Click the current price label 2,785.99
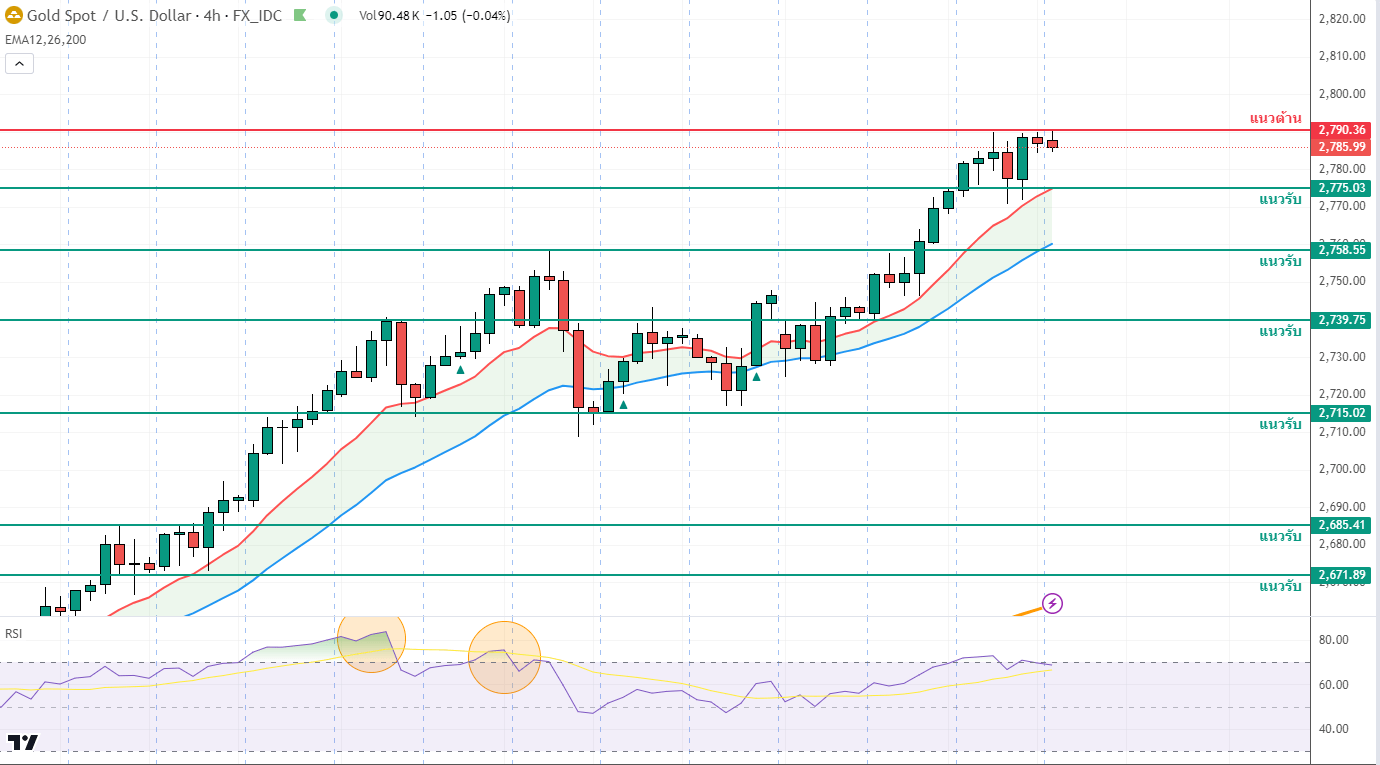This screenshot has height=765, width=1380. [x=1341, y=147]
